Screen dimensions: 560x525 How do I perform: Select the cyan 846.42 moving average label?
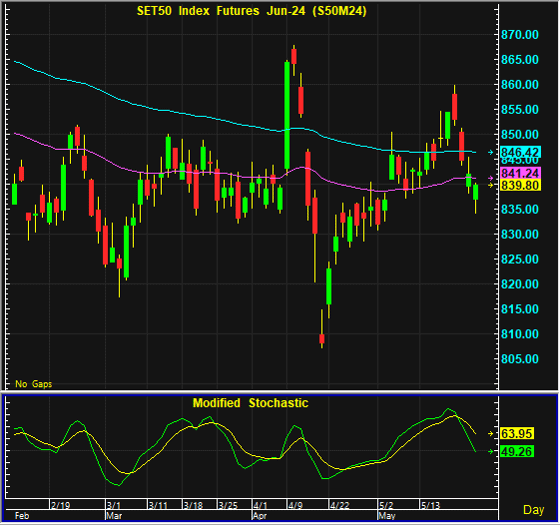tap(520, 152)
